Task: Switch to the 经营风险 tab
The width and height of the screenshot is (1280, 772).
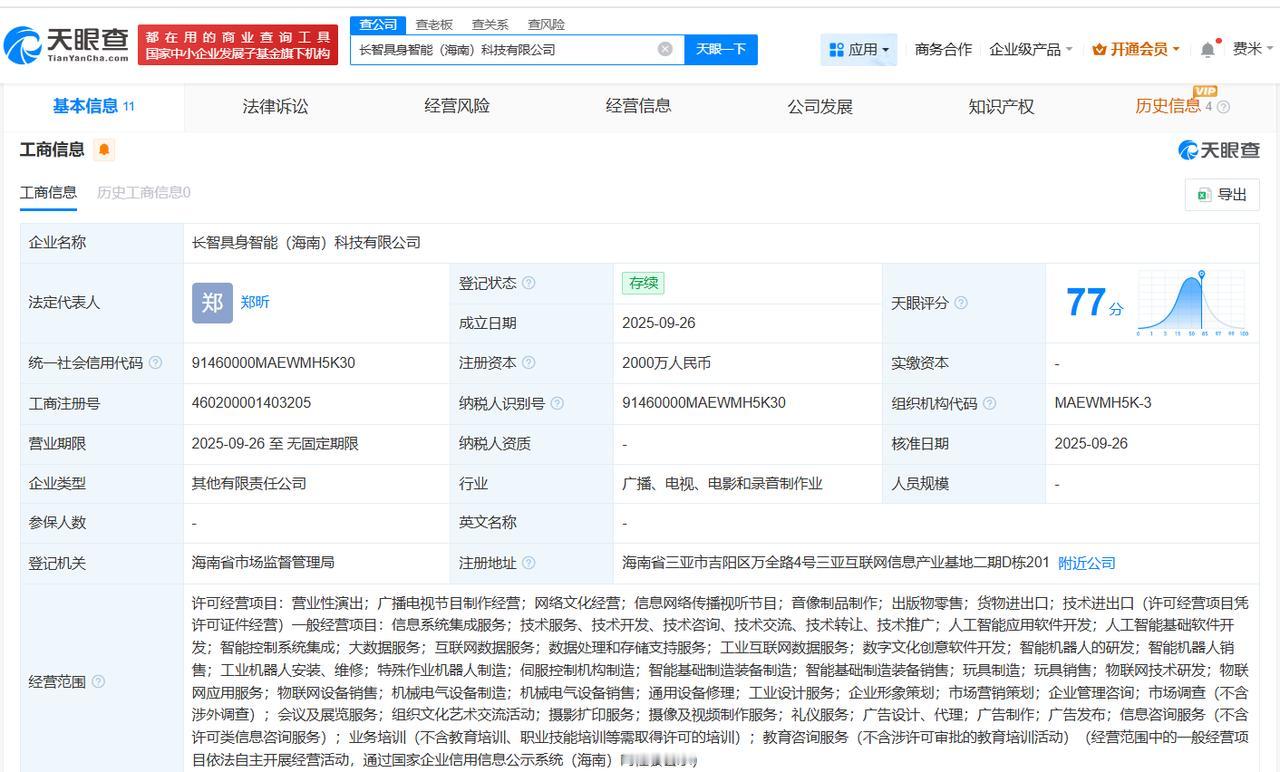Action: (x=457, y=106)
